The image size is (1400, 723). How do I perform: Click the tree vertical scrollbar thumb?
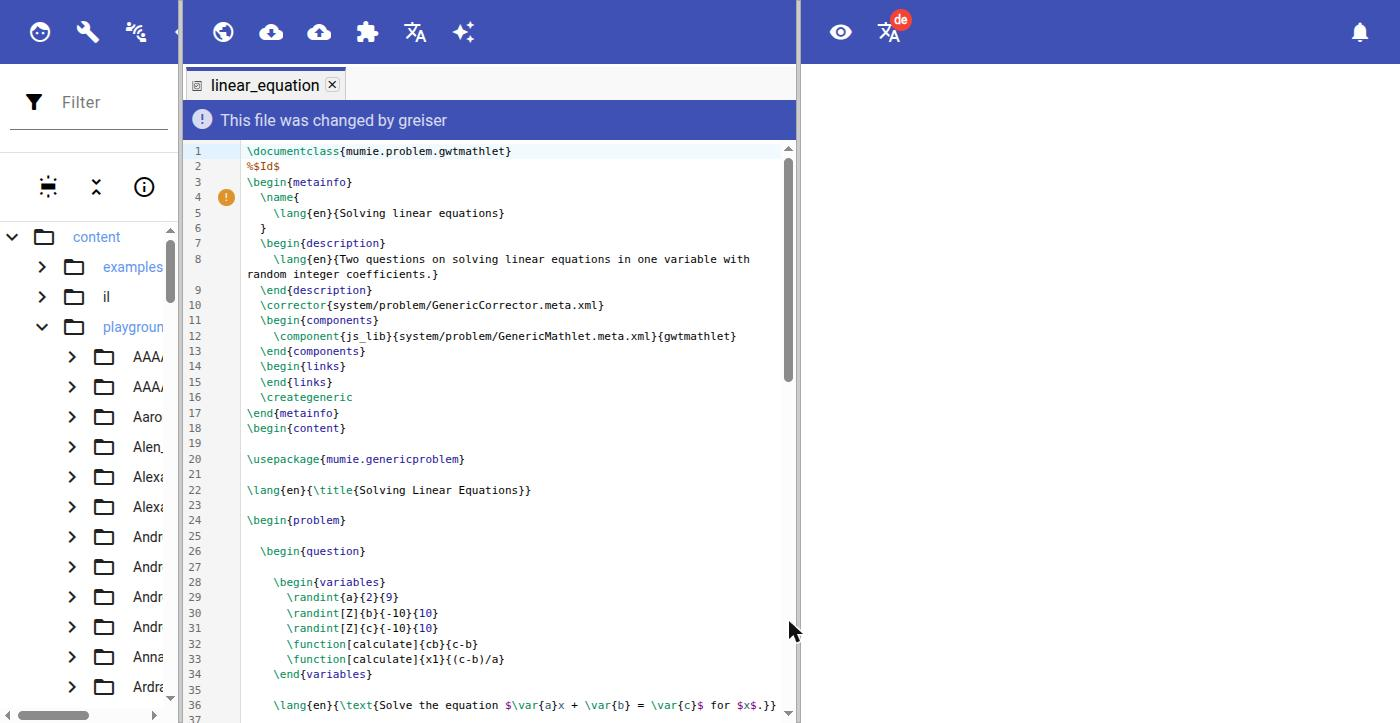171,271
